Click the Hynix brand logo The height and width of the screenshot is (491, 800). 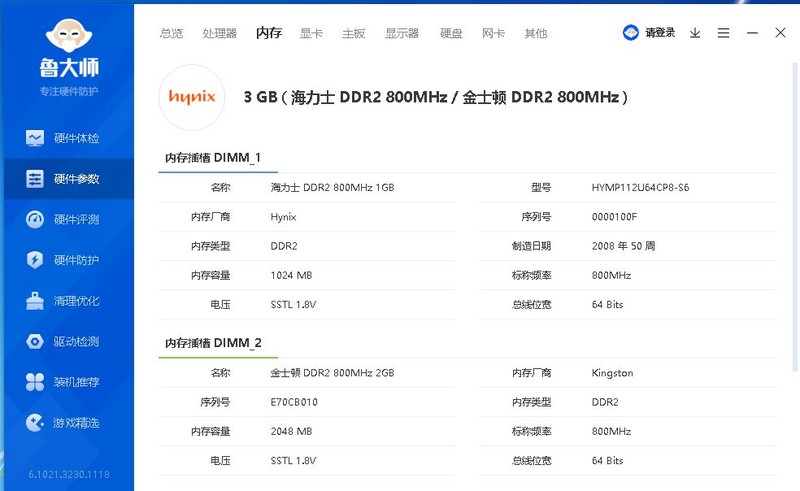point(192,97)
